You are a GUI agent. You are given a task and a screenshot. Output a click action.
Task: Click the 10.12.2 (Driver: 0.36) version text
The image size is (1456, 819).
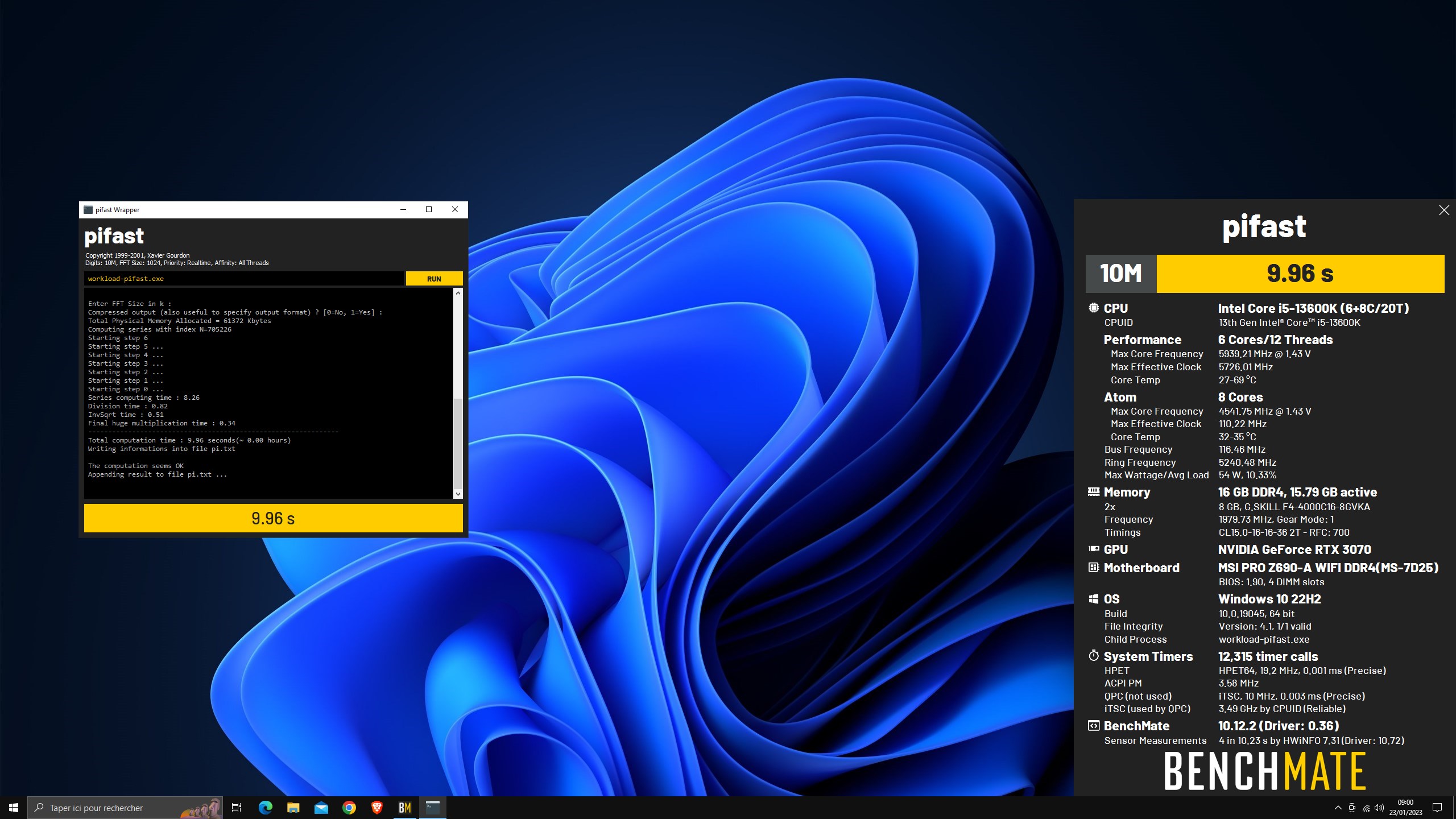coord(1279,726)
